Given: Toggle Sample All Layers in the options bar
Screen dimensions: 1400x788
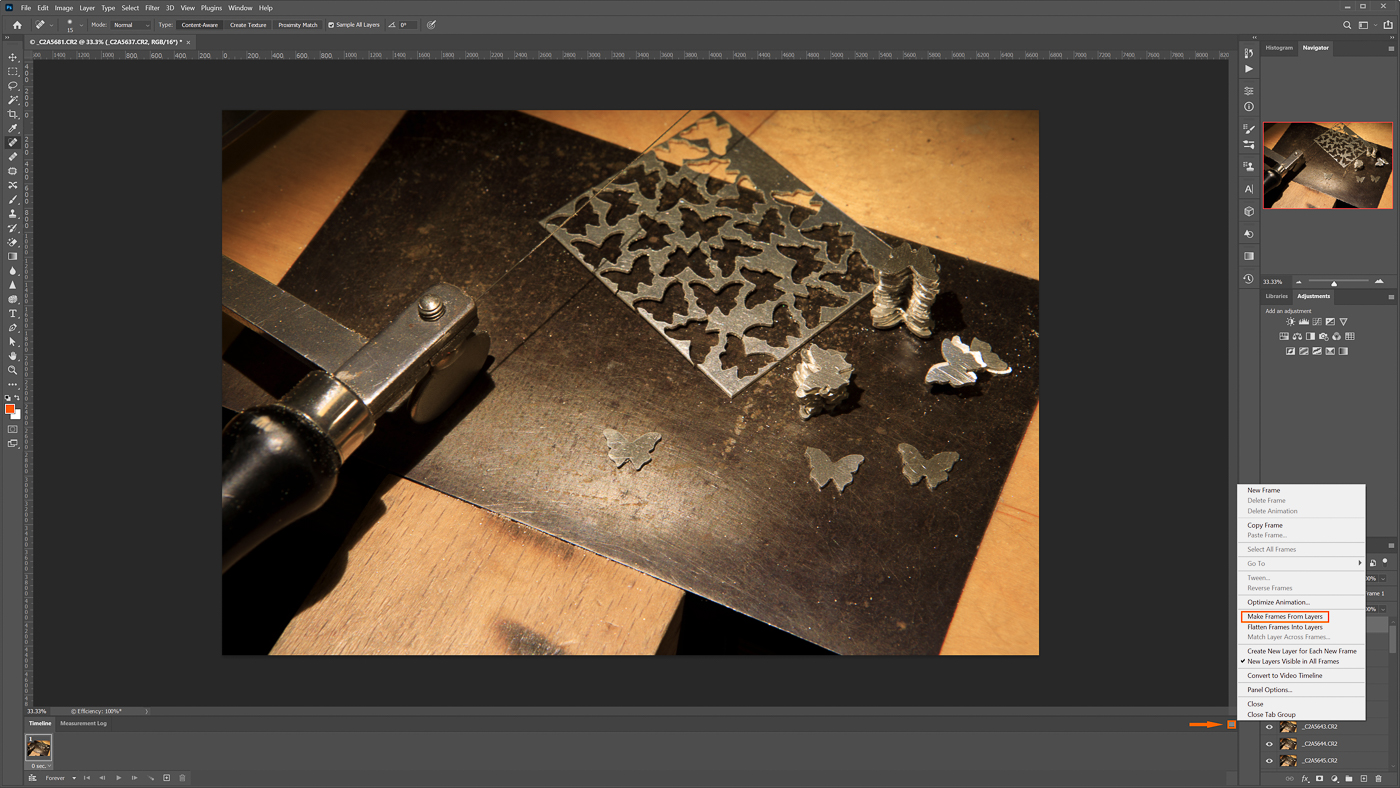Looking at the screenshot, I should [x=330, y=23].
